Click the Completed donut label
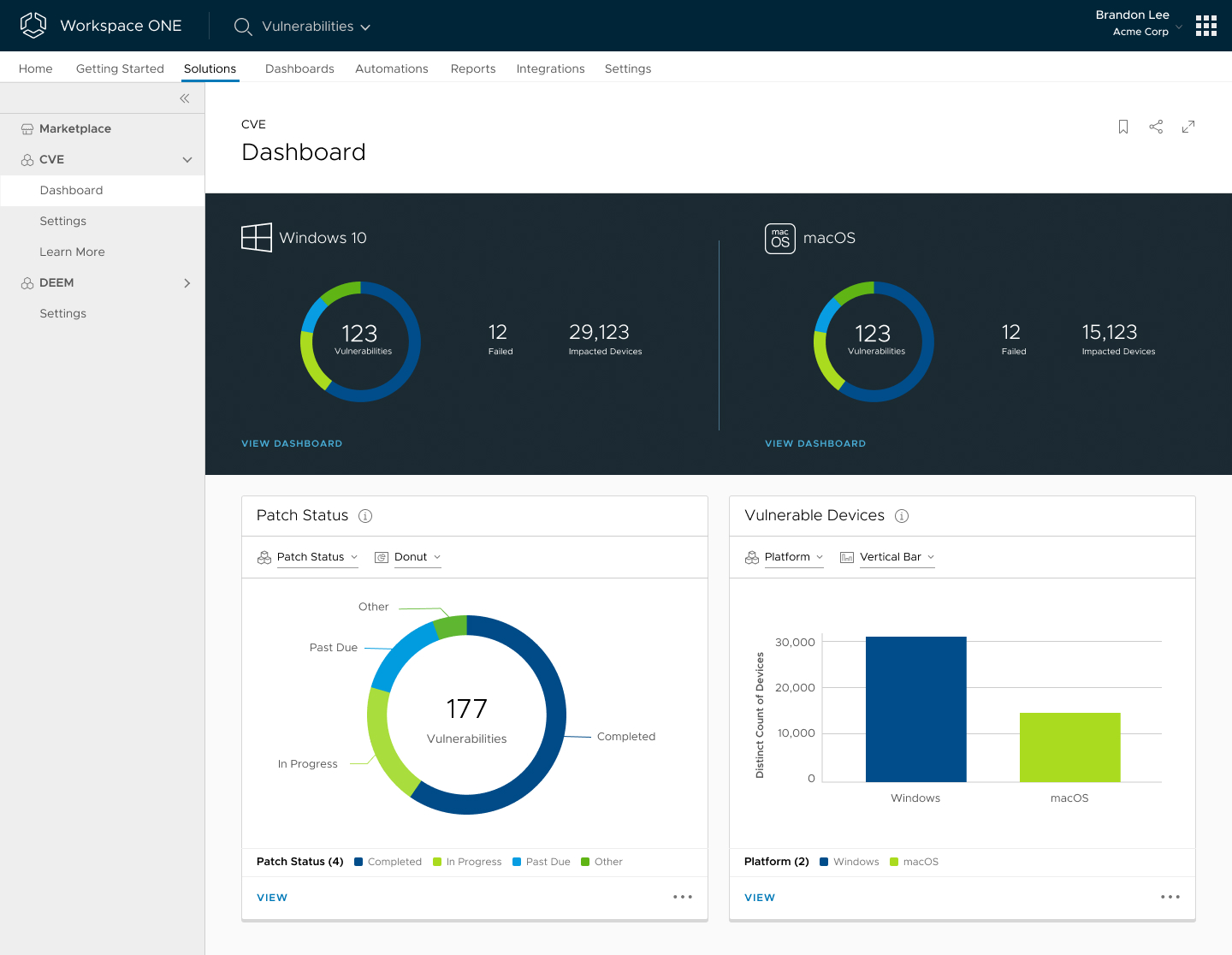The image size is (1232, 955). pos(626,737)
